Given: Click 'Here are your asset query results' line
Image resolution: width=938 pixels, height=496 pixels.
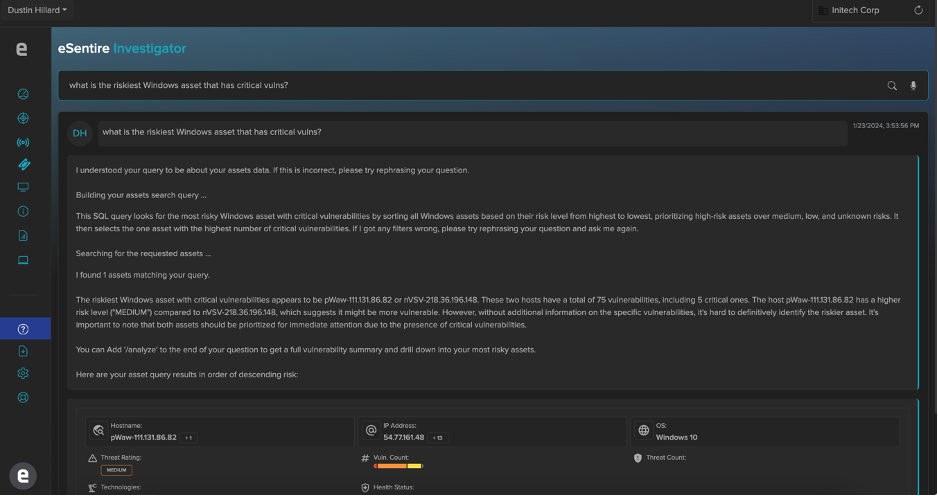Looking at the screenshot, I should click(x=187, y=375).
